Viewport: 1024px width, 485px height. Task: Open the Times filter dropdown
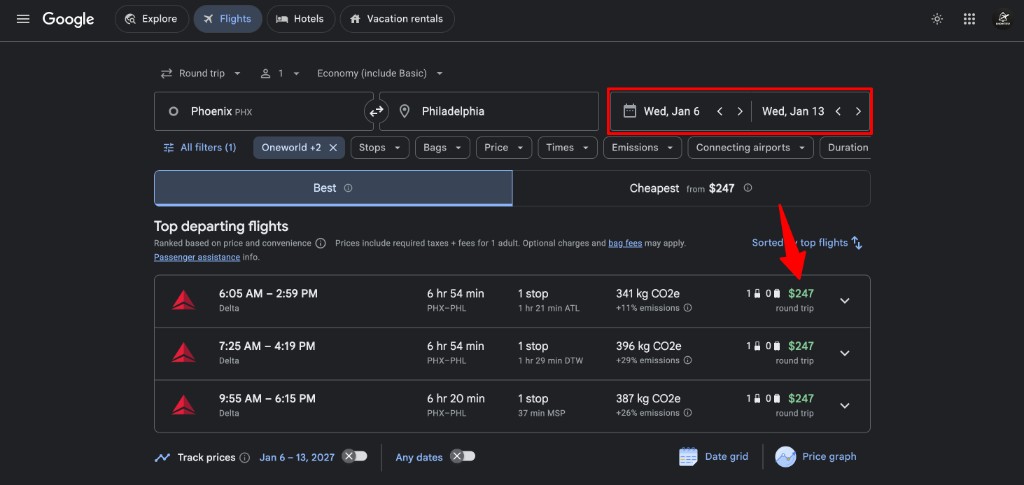tap(568, 148)
